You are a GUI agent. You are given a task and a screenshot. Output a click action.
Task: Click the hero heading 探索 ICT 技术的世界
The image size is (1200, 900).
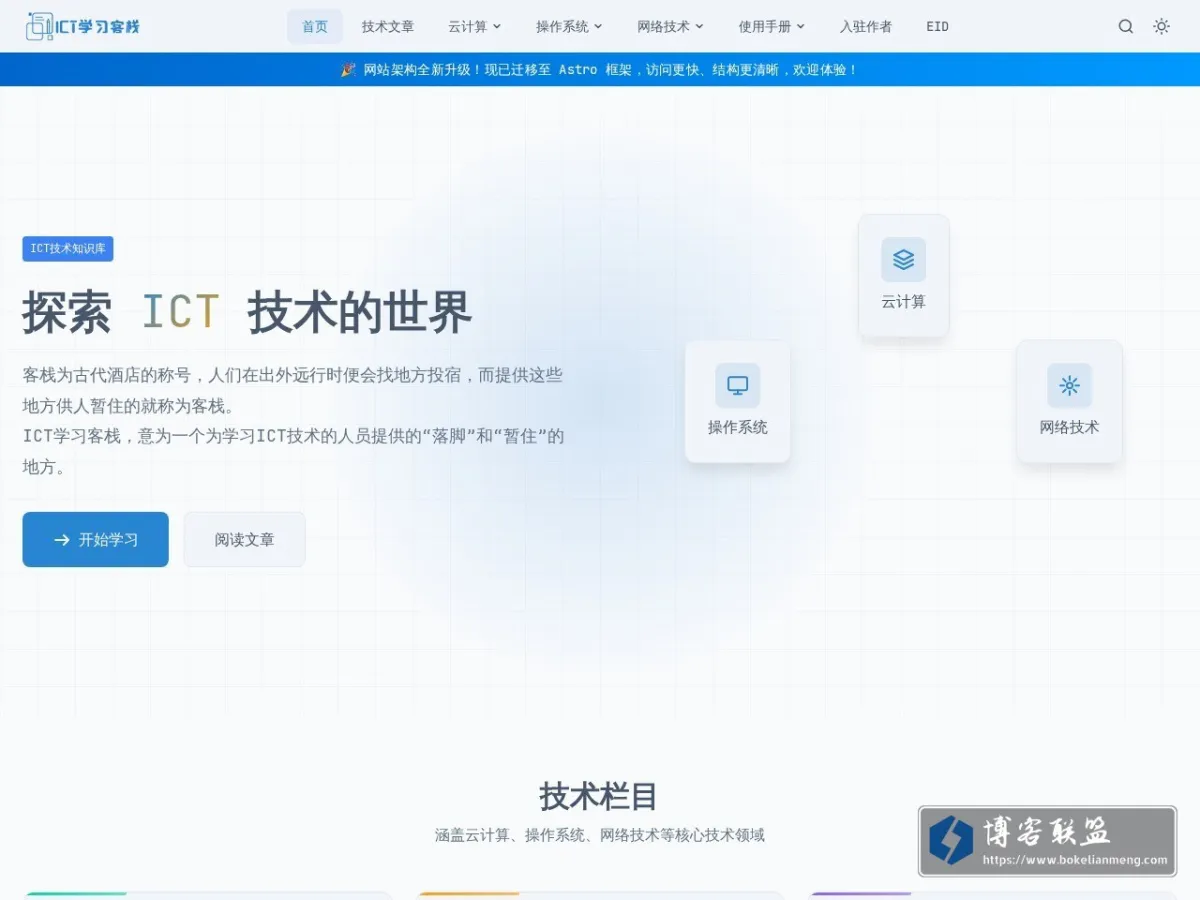click(x=247, y=312)
